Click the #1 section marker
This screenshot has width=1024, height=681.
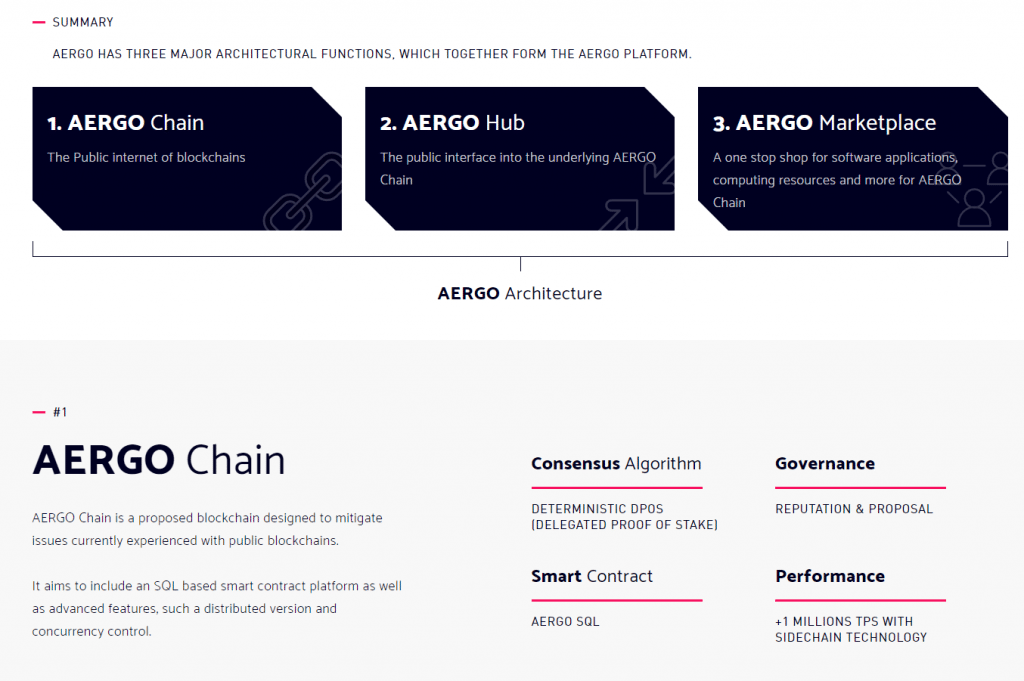point(60,412)
